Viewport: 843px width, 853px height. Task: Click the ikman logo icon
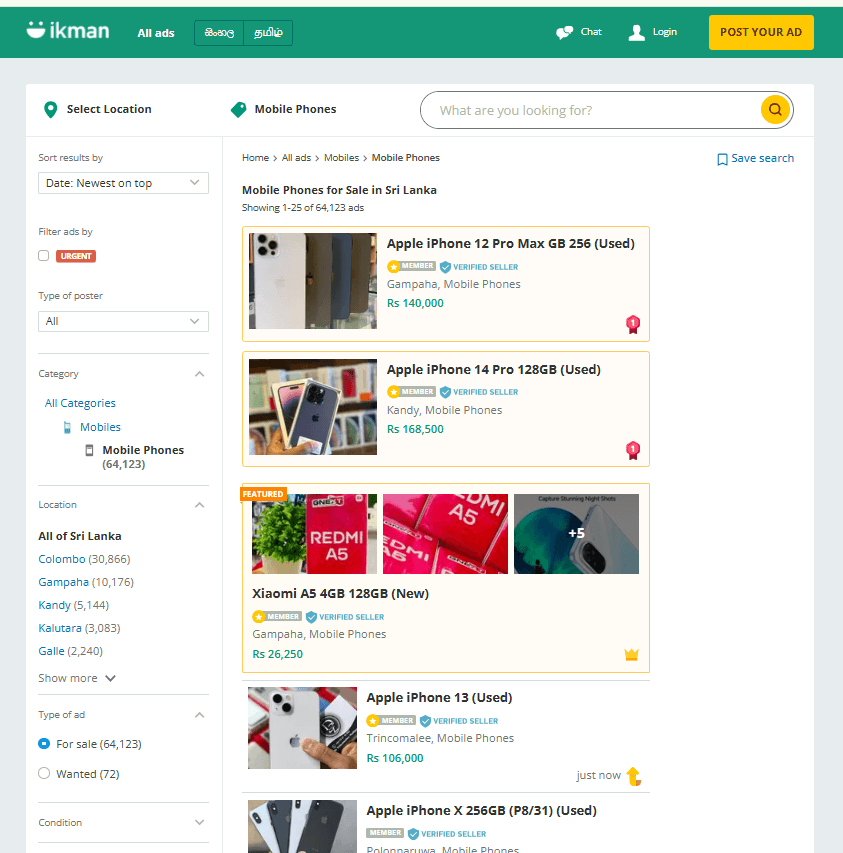pos(37,31)
